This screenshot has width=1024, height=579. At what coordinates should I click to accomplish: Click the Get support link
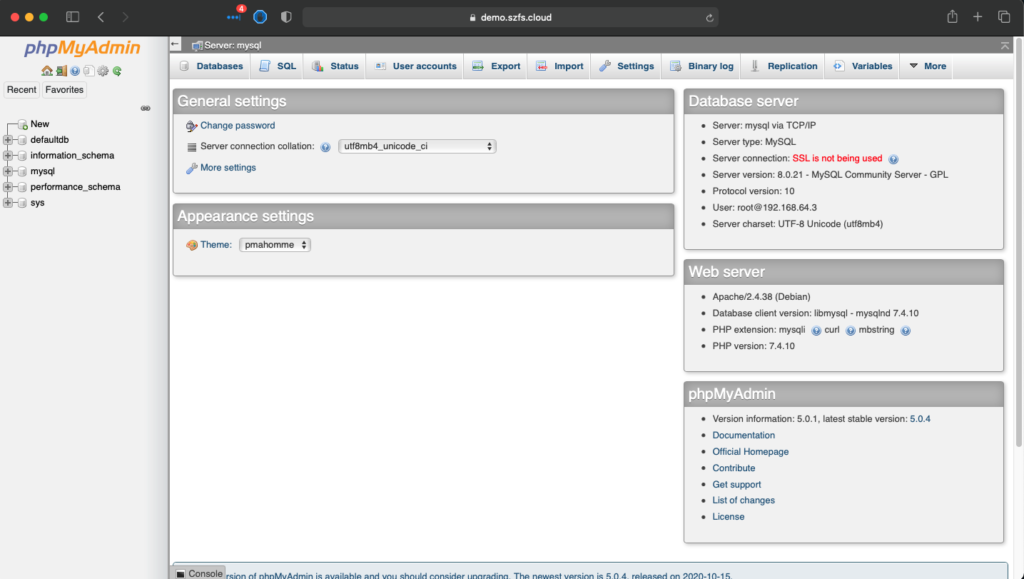737,484
